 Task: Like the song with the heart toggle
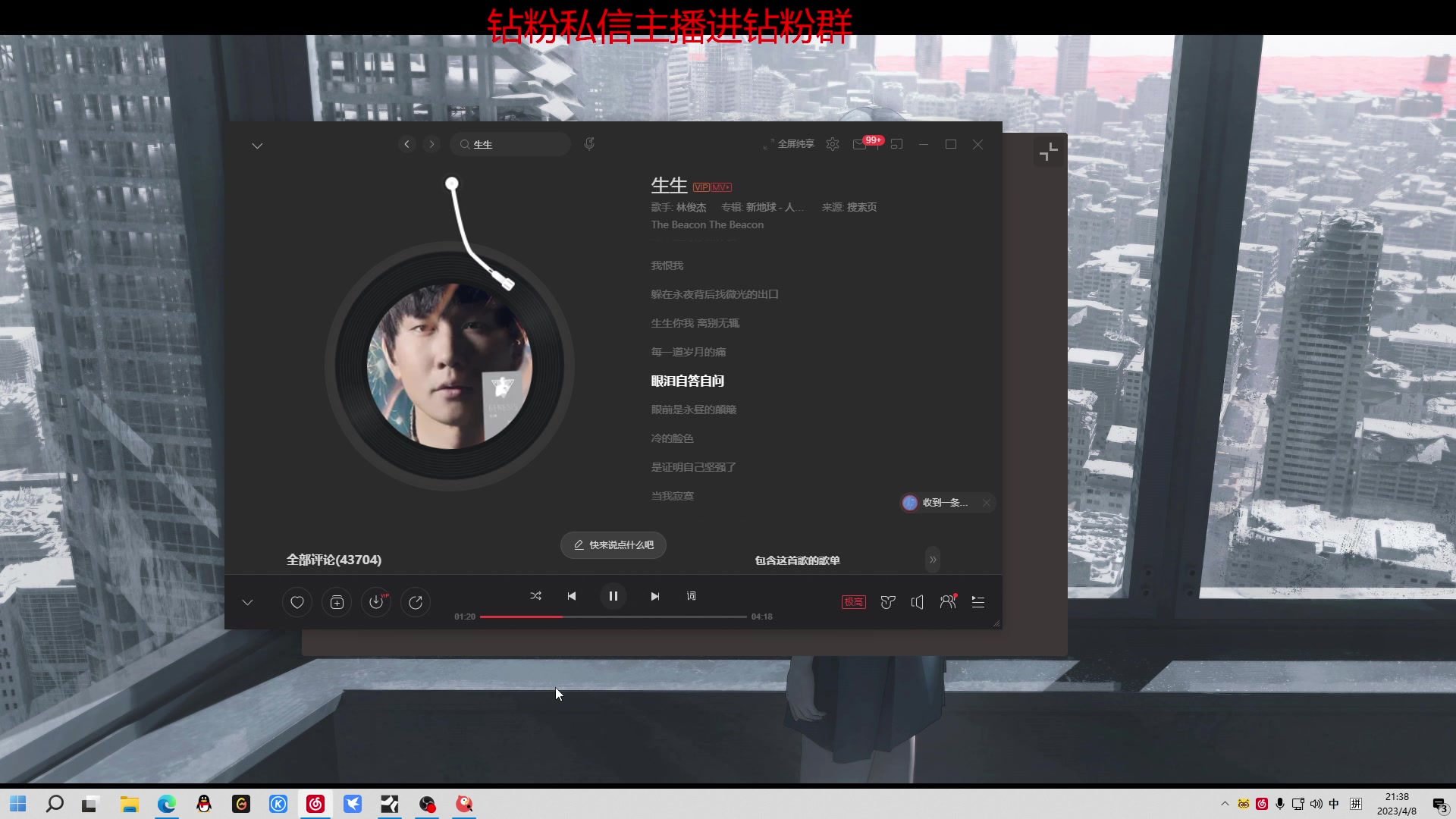tap(297, 602)
